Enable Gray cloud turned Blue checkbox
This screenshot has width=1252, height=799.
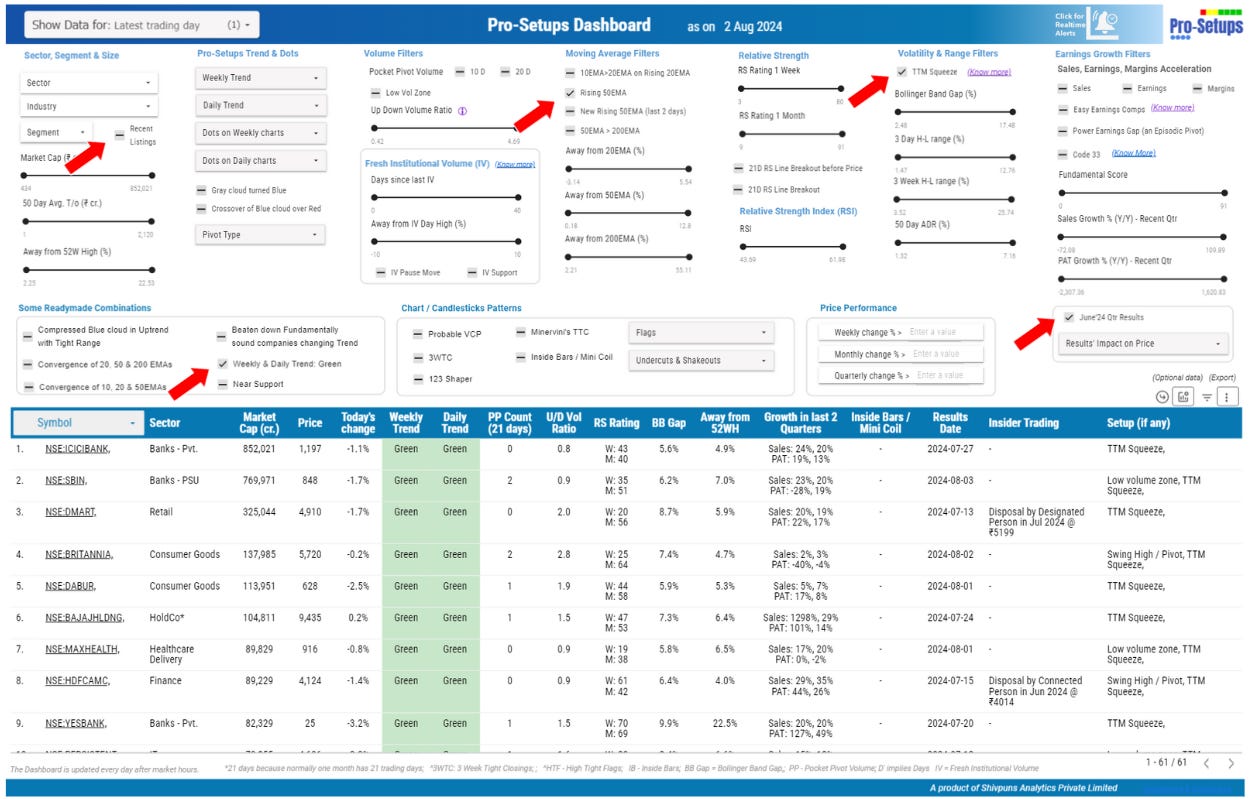[x=202, y=189]
